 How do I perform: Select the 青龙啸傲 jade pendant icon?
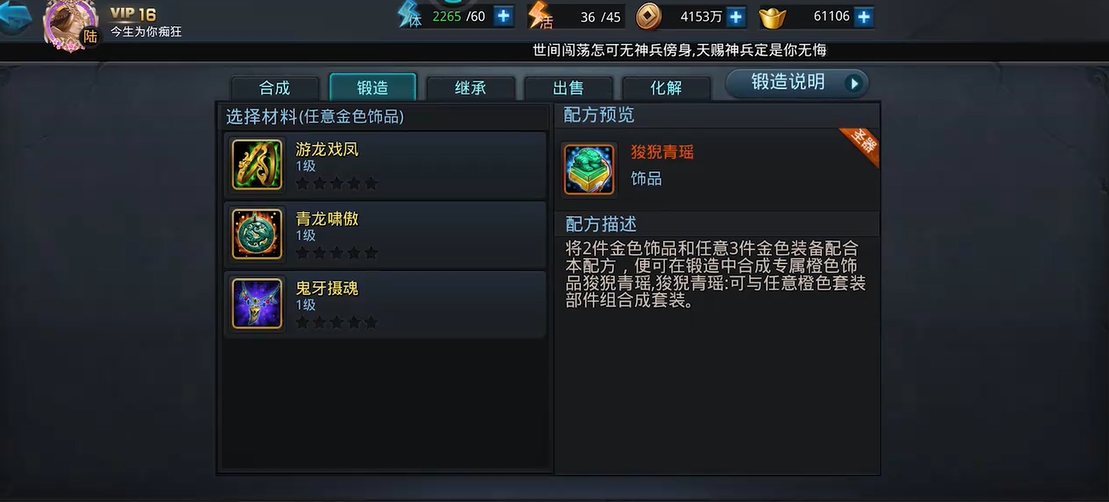click(257, 234)
